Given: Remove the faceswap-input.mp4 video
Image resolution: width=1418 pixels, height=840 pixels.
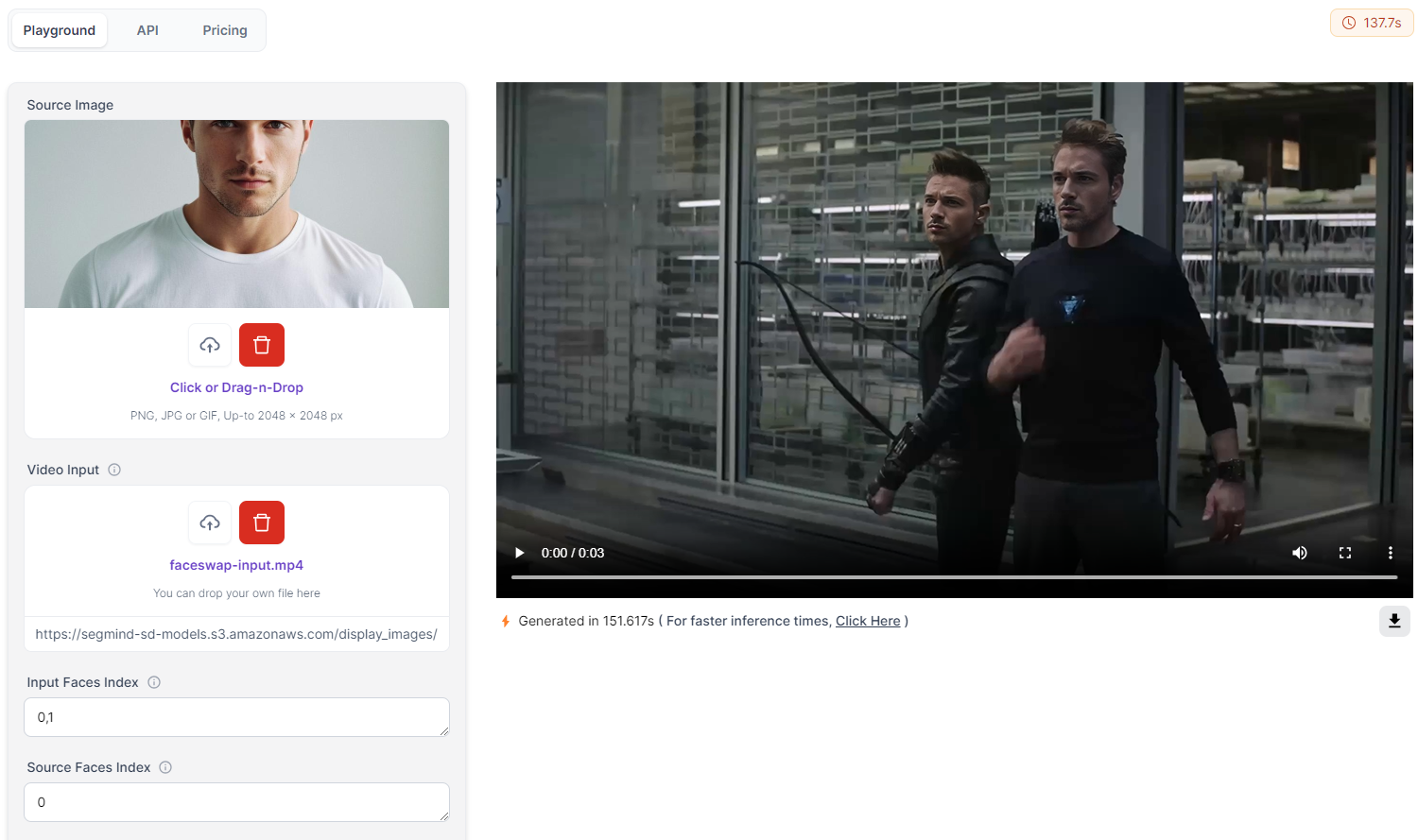Looking at the screenshot, I should pyautogui.click(x=262, y=523).
